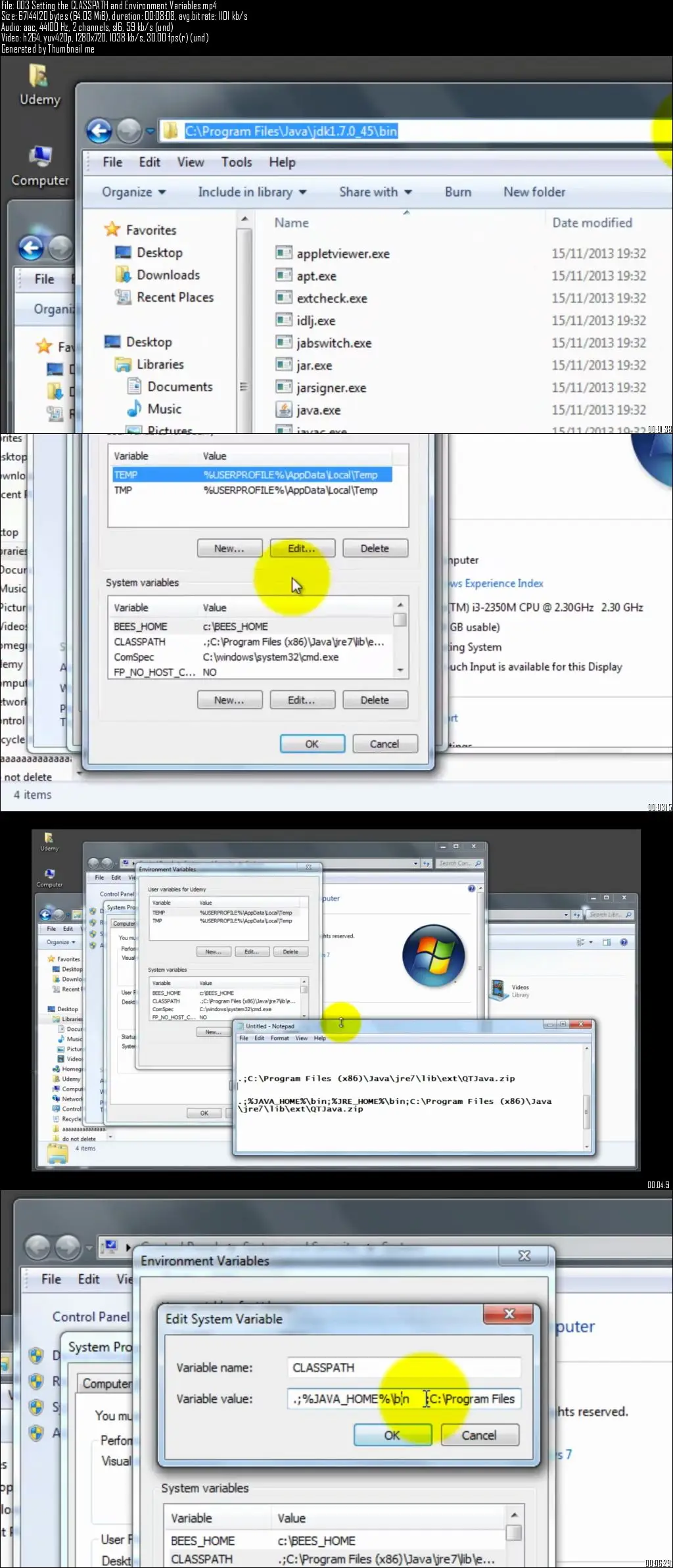
Task: Click Recent Places icon in jdk bin window
Action: point(123,297)
